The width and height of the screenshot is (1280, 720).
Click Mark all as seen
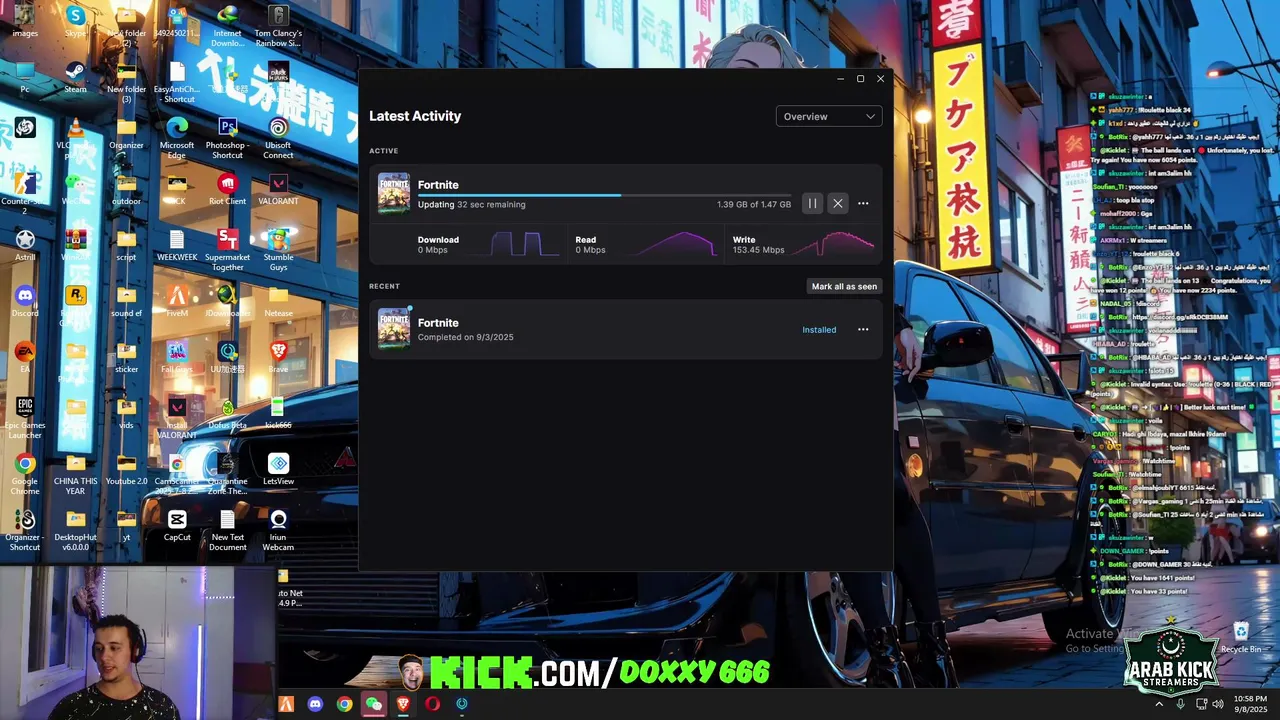[x=844, y=286]
